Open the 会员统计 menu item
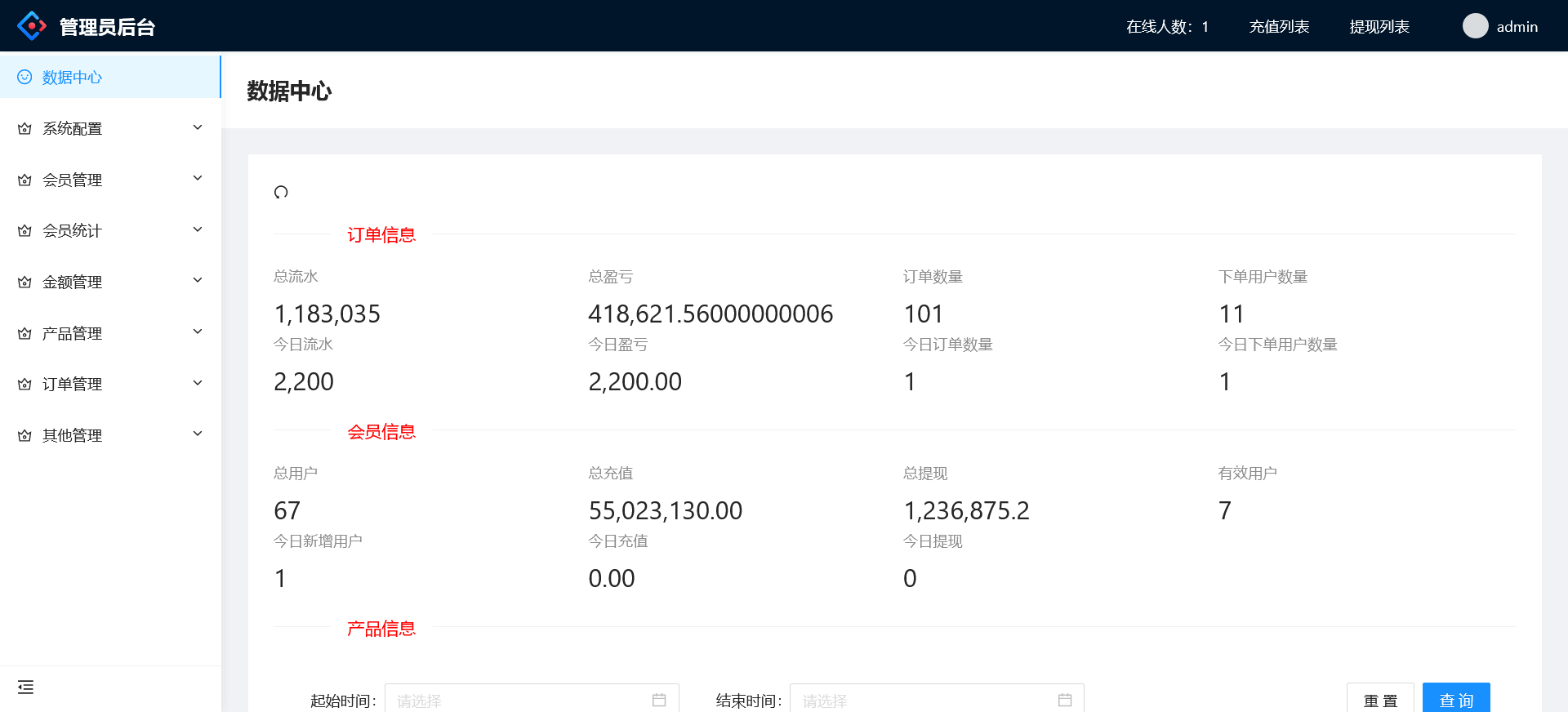Image resolution: width=1568 pixels, height=712 pixels. point(72,231)
